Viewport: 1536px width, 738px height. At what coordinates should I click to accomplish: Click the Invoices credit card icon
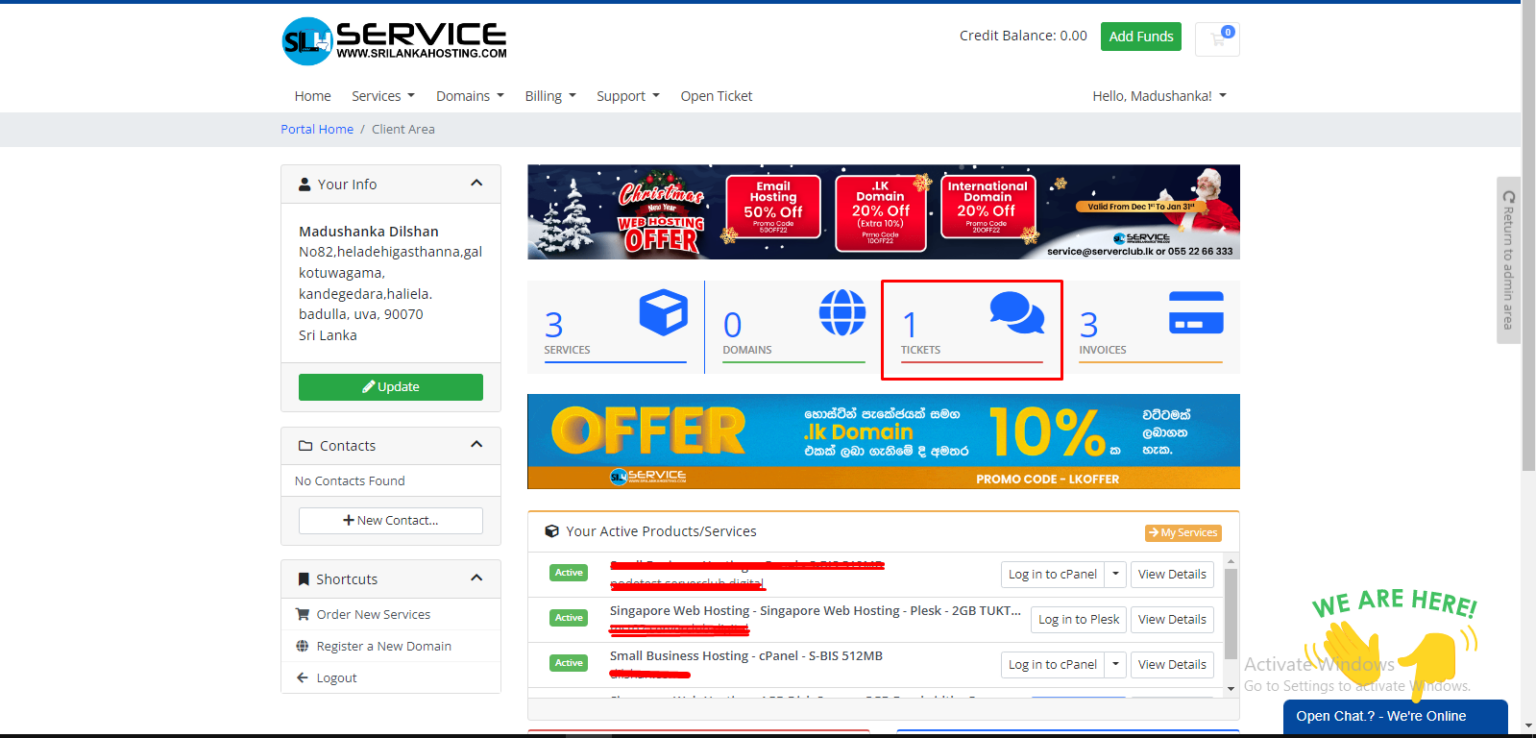tap(1195, 312)
